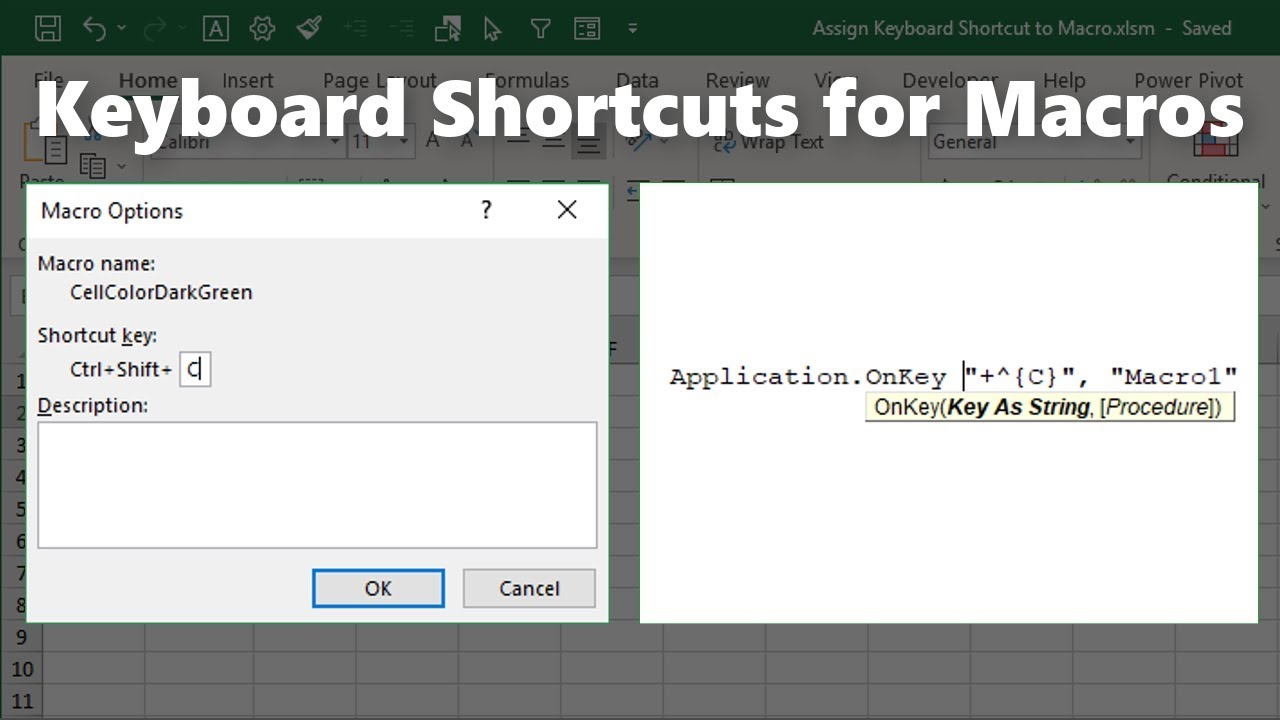Select row header 9
The height and width of the screenshot is (720, 1280).
22,637
